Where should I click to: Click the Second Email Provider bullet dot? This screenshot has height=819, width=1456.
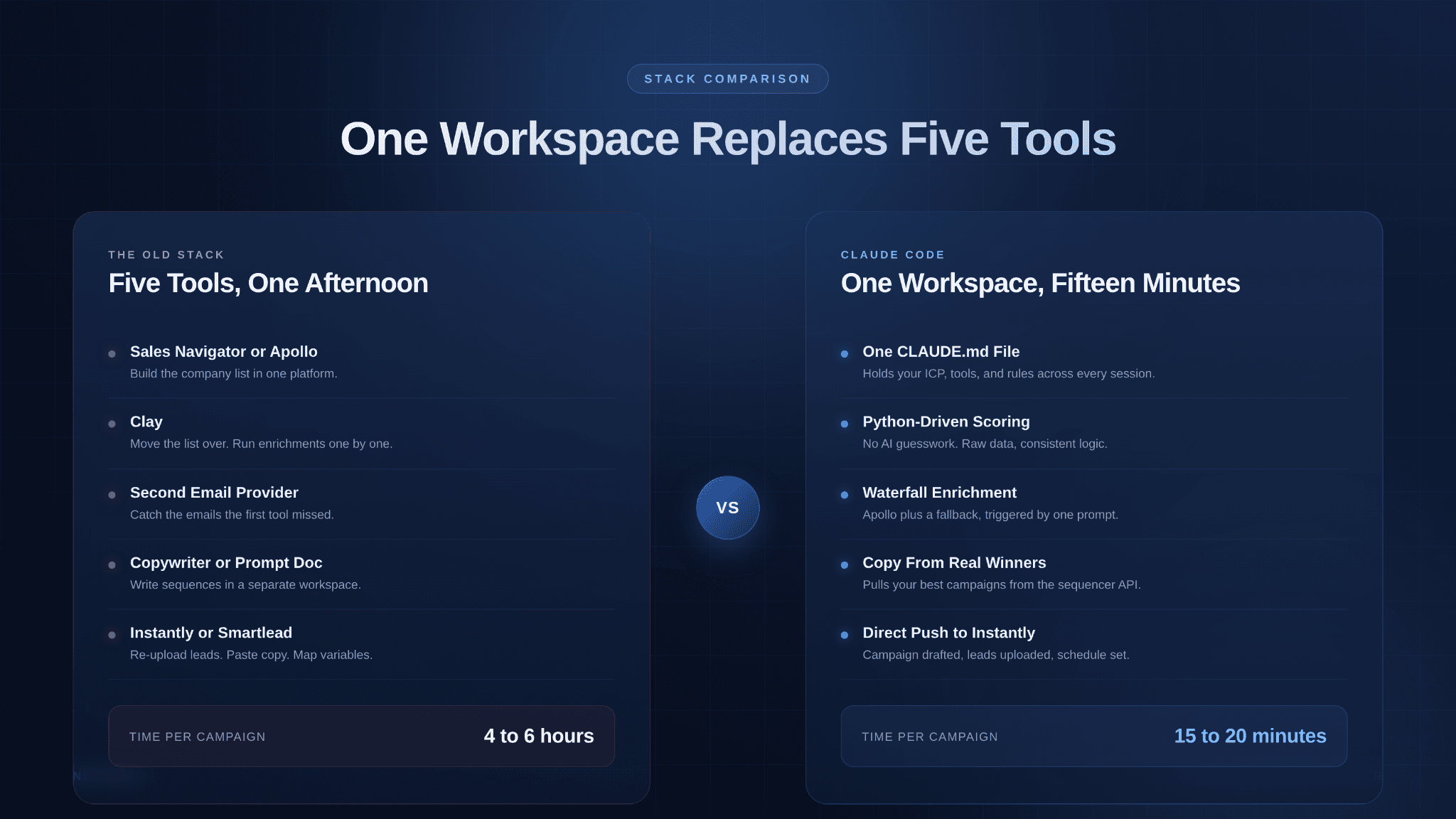(112, 494)
